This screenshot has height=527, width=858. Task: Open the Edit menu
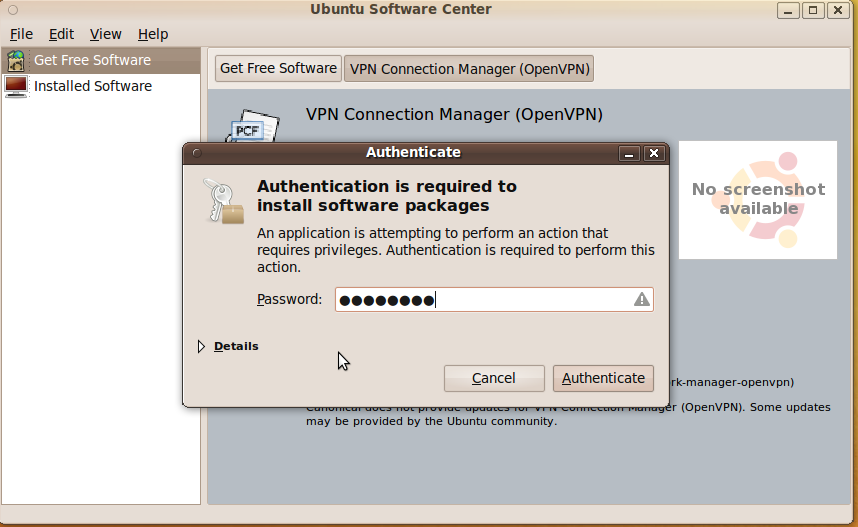pos(61,34)
